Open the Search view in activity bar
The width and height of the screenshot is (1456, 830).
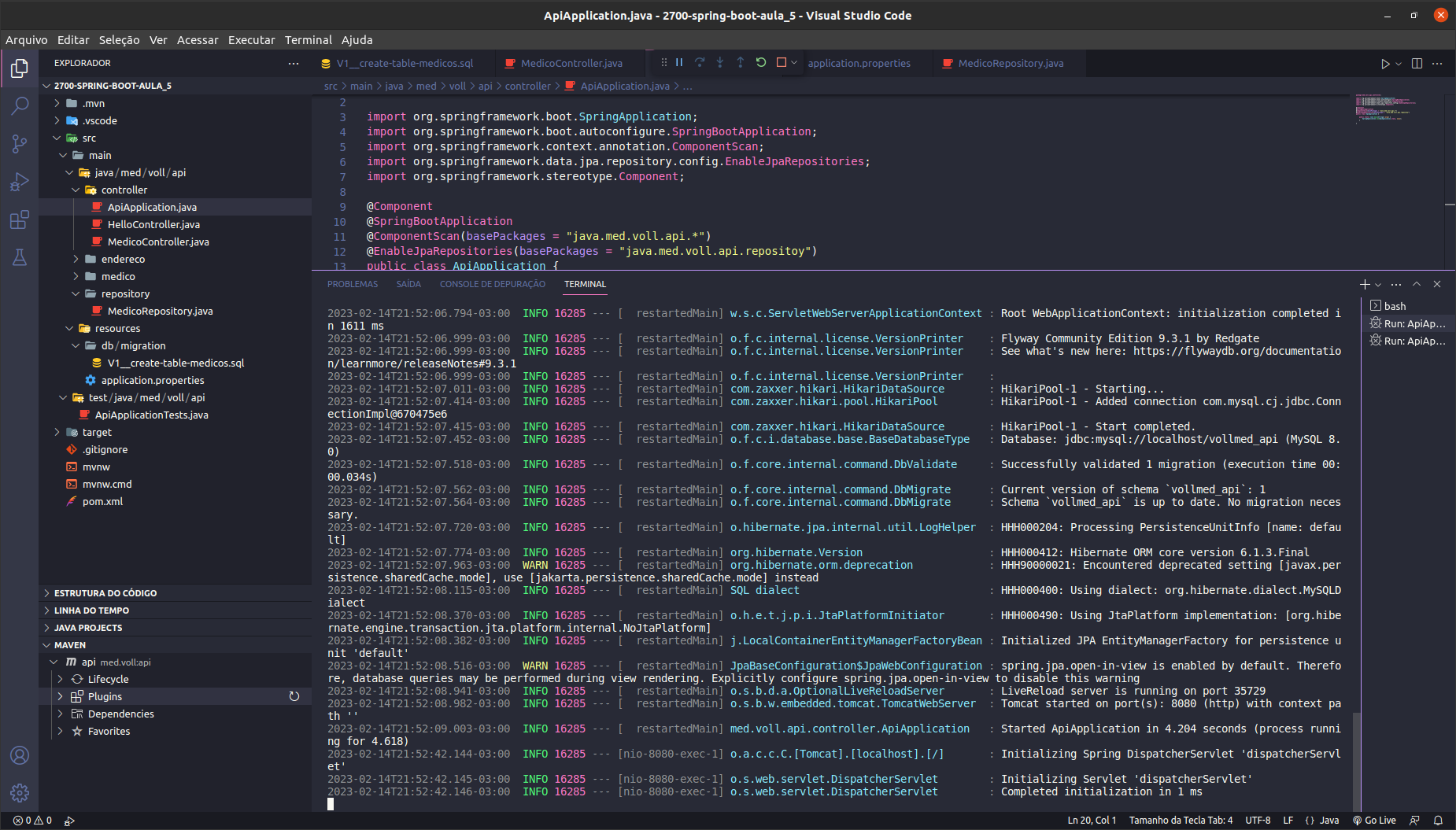[x=20, y=106]
